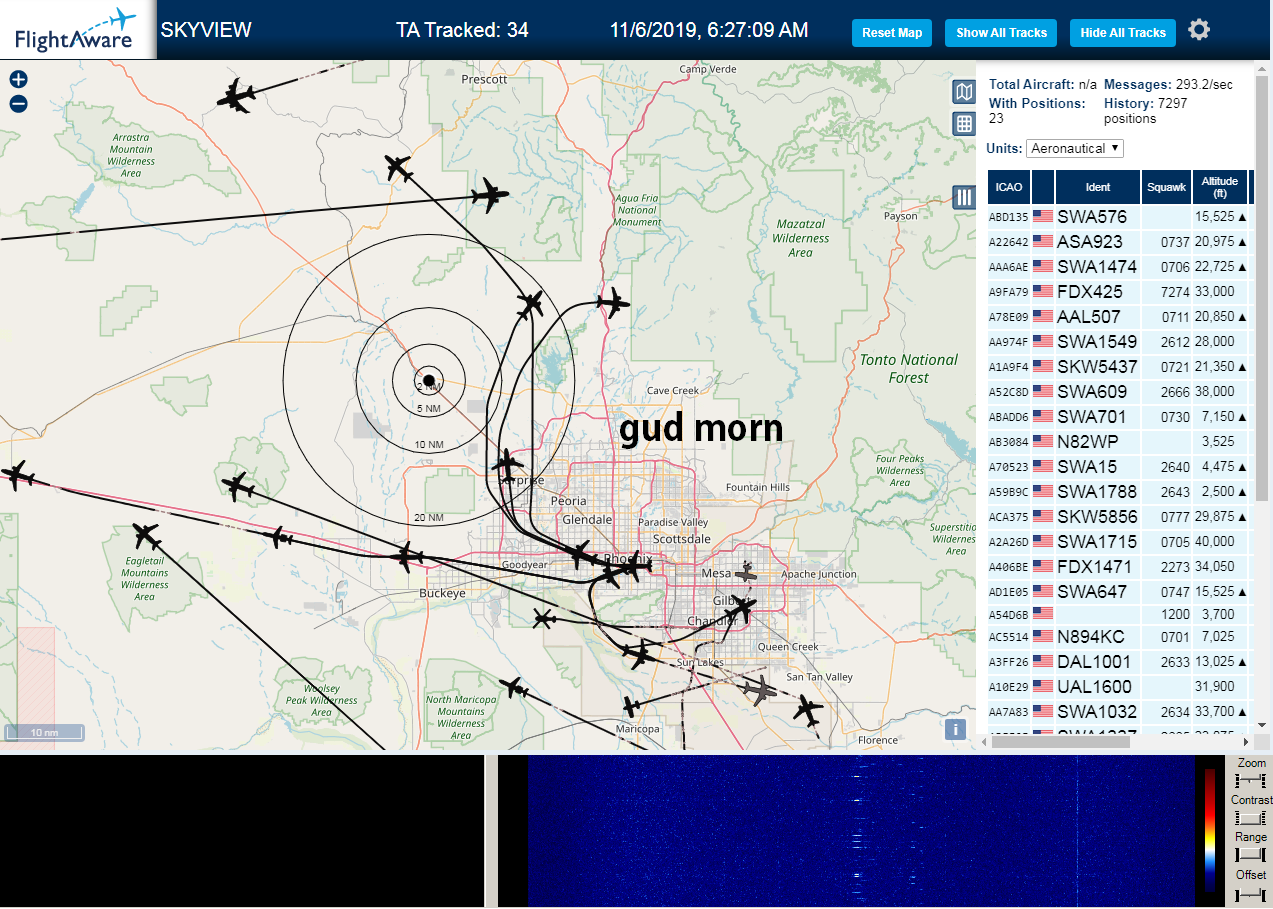Screen dimensions: 1273x909
Task: Zoom out the map with minus button
Action: (18, 103)
